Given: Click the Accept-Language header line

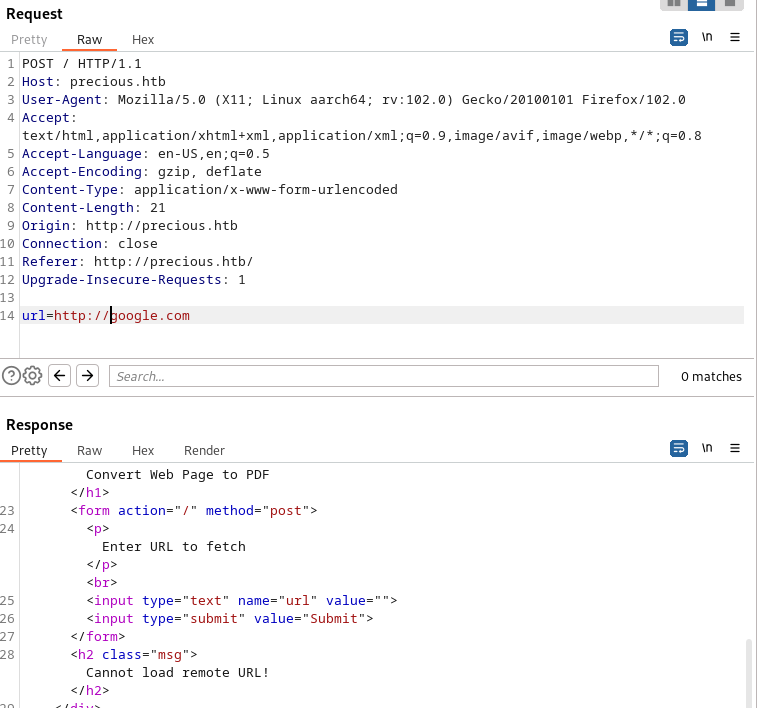Looking at the screenshot, I should [x=146, y=153].
